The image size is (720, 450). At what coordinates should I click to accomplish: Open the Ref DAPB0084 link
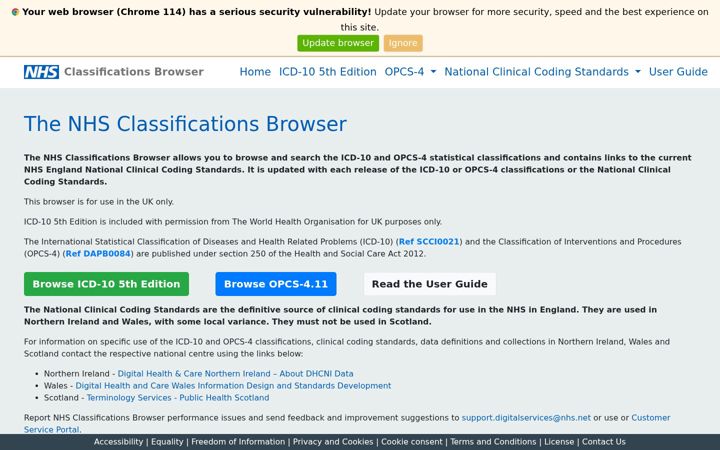pos(98,253)
